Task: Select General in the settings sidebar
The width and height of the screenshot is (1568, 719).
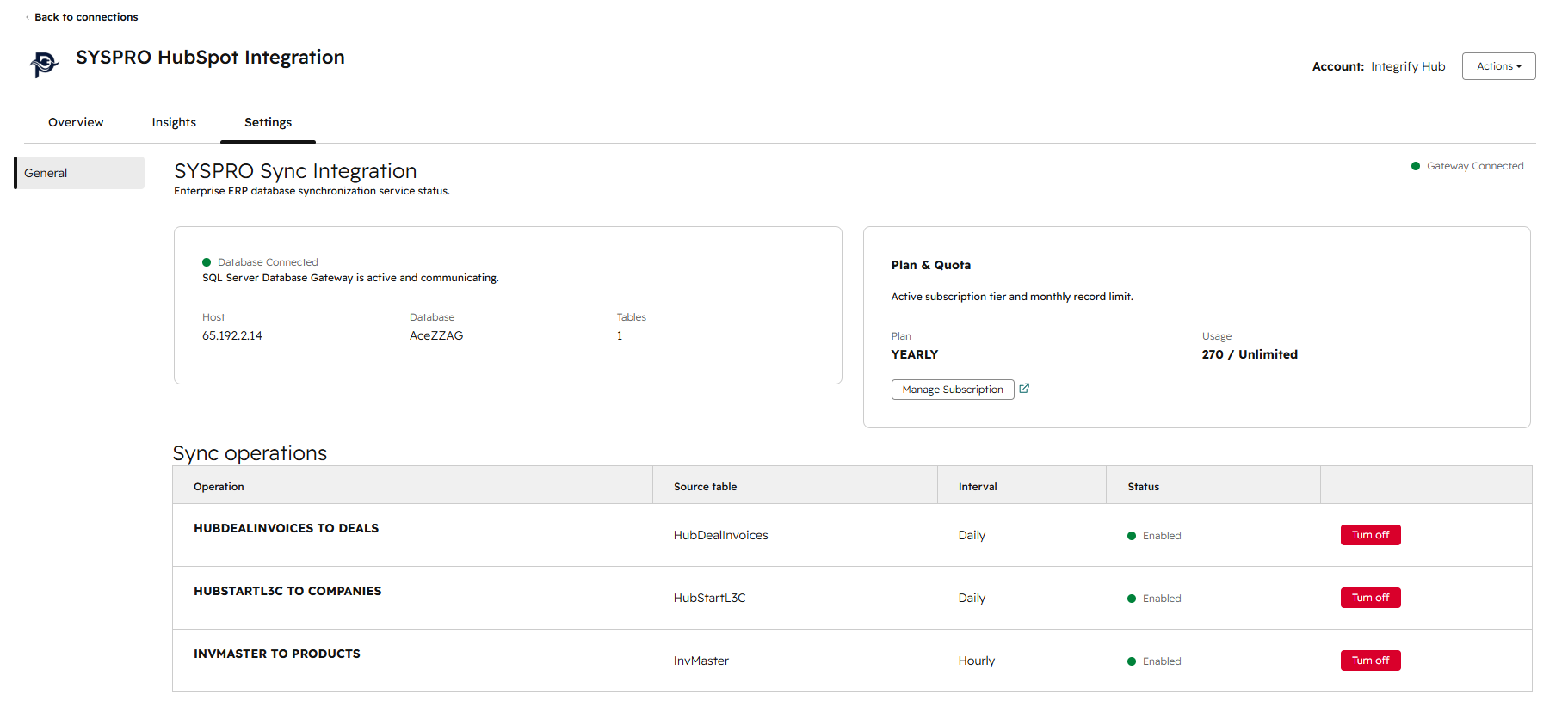Action: point(79,173)
